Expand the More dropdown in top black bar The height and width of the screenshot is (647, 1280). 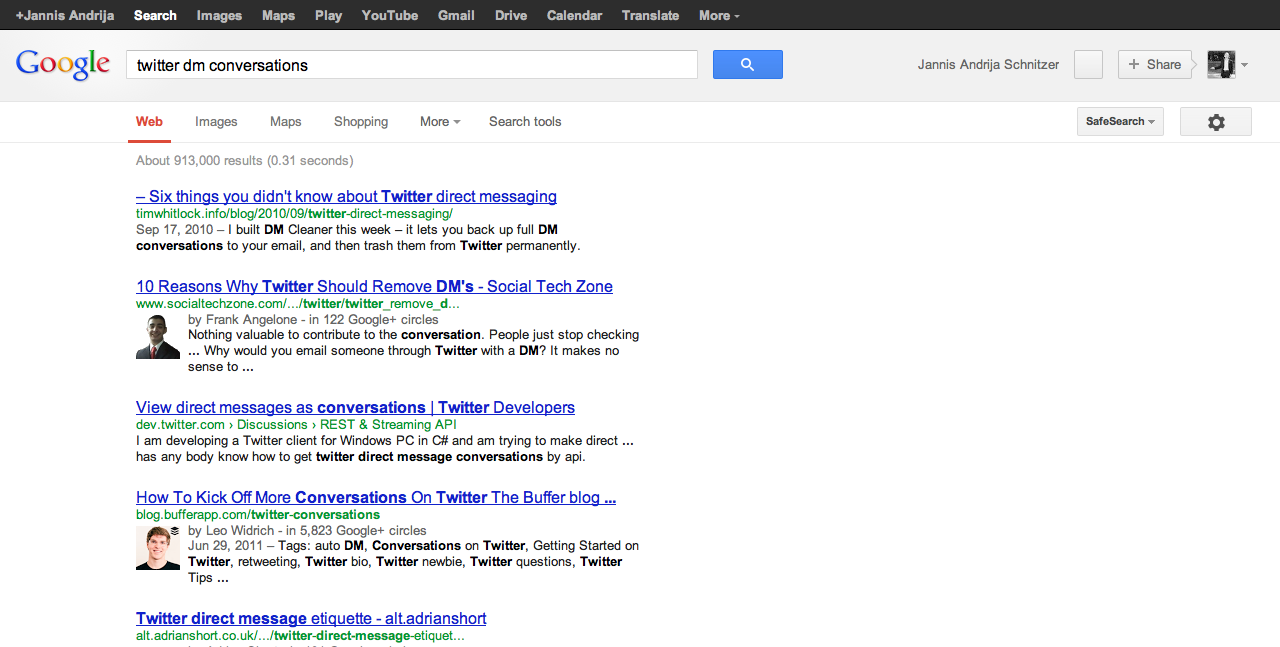click(x=719, y=15)
